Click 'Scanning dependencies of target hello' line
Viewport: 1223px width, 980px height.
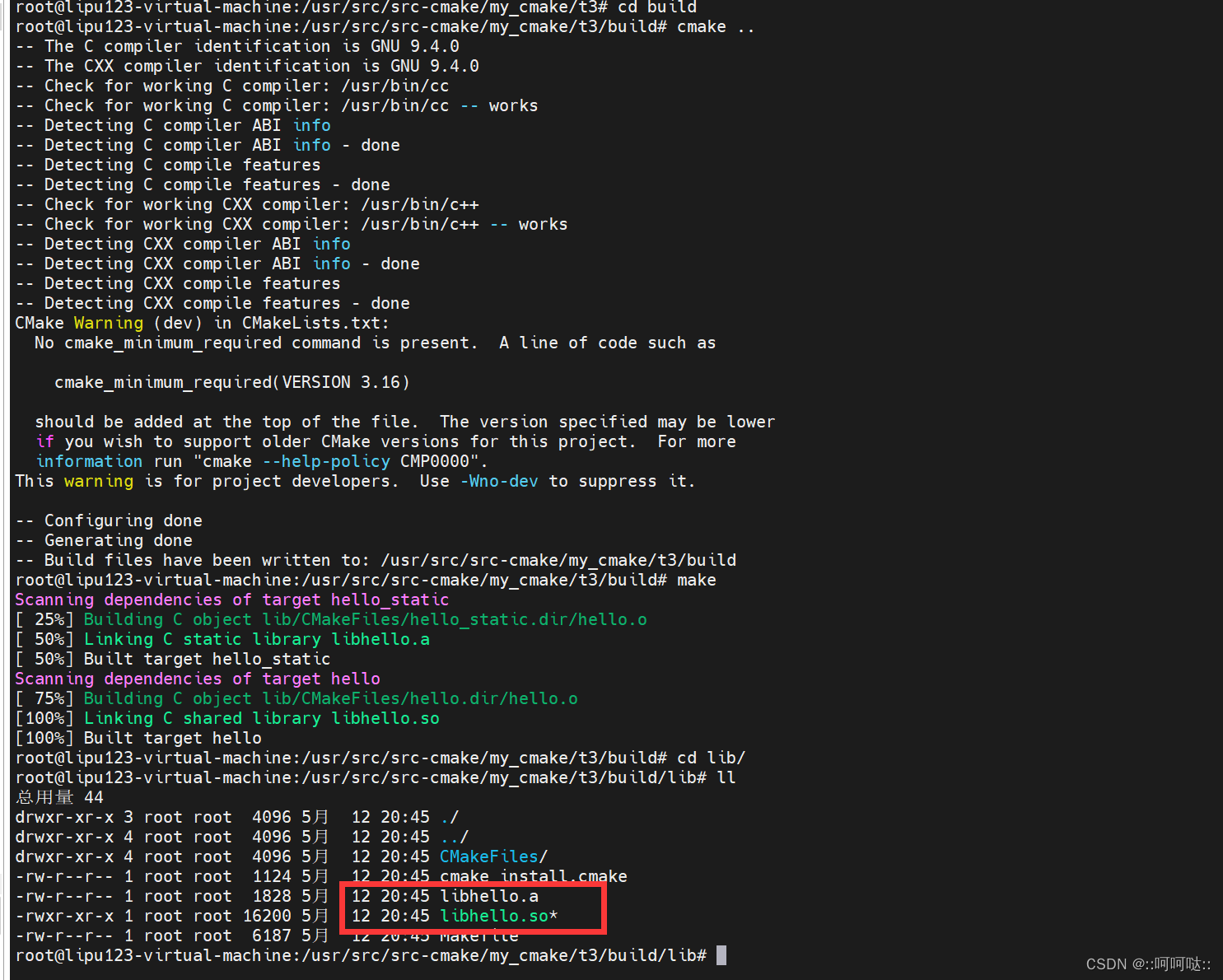point(198,679)
